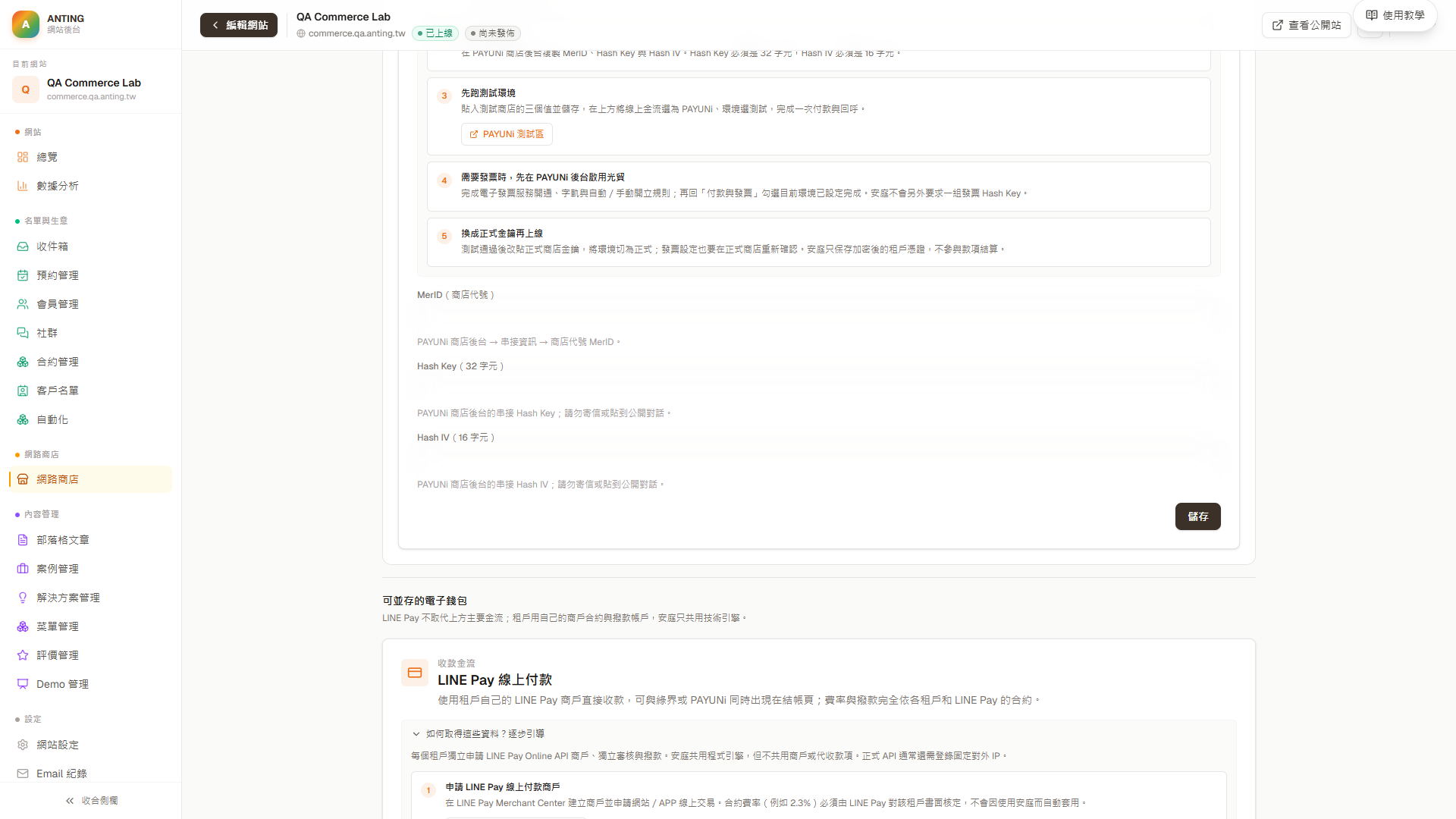Click the MerID 商店代號 input field
The image size is (1456, 819).
coord(819,317)
